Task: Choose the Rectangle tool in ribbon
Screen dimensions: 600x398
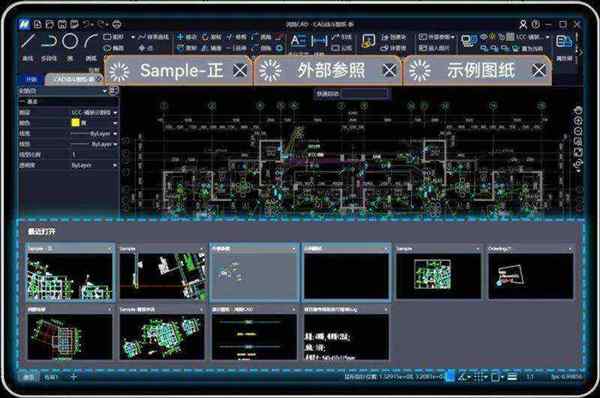Action: [114, 37]
